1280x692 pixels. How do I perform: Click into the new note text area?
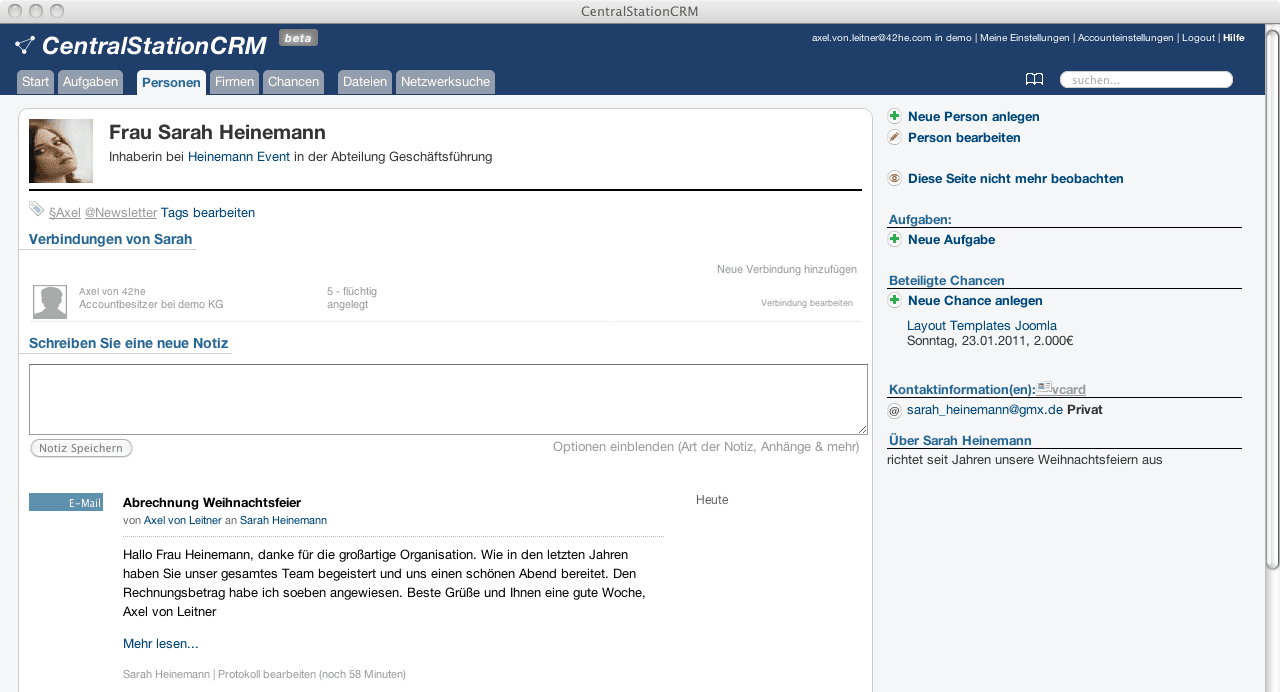point(447,399)
